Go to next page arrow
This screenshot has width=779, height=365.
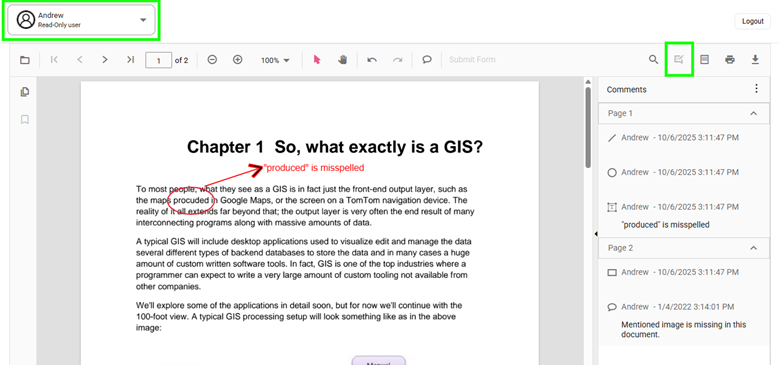(x=104, y=60)
